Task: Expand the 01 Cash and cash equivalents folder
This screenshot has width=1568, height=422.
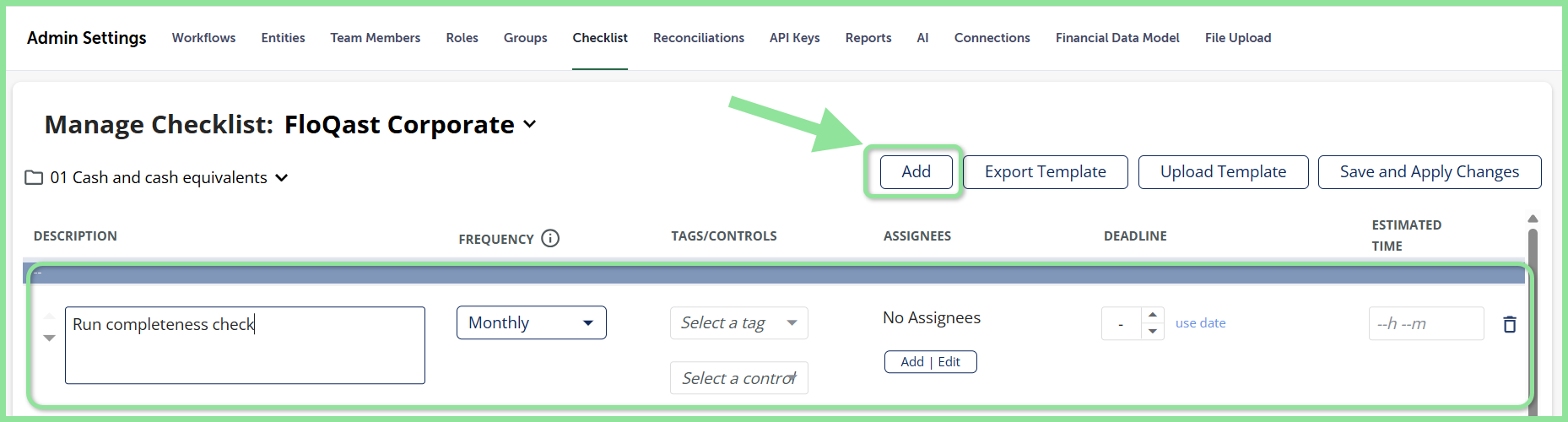Action: tap(282, 178)
